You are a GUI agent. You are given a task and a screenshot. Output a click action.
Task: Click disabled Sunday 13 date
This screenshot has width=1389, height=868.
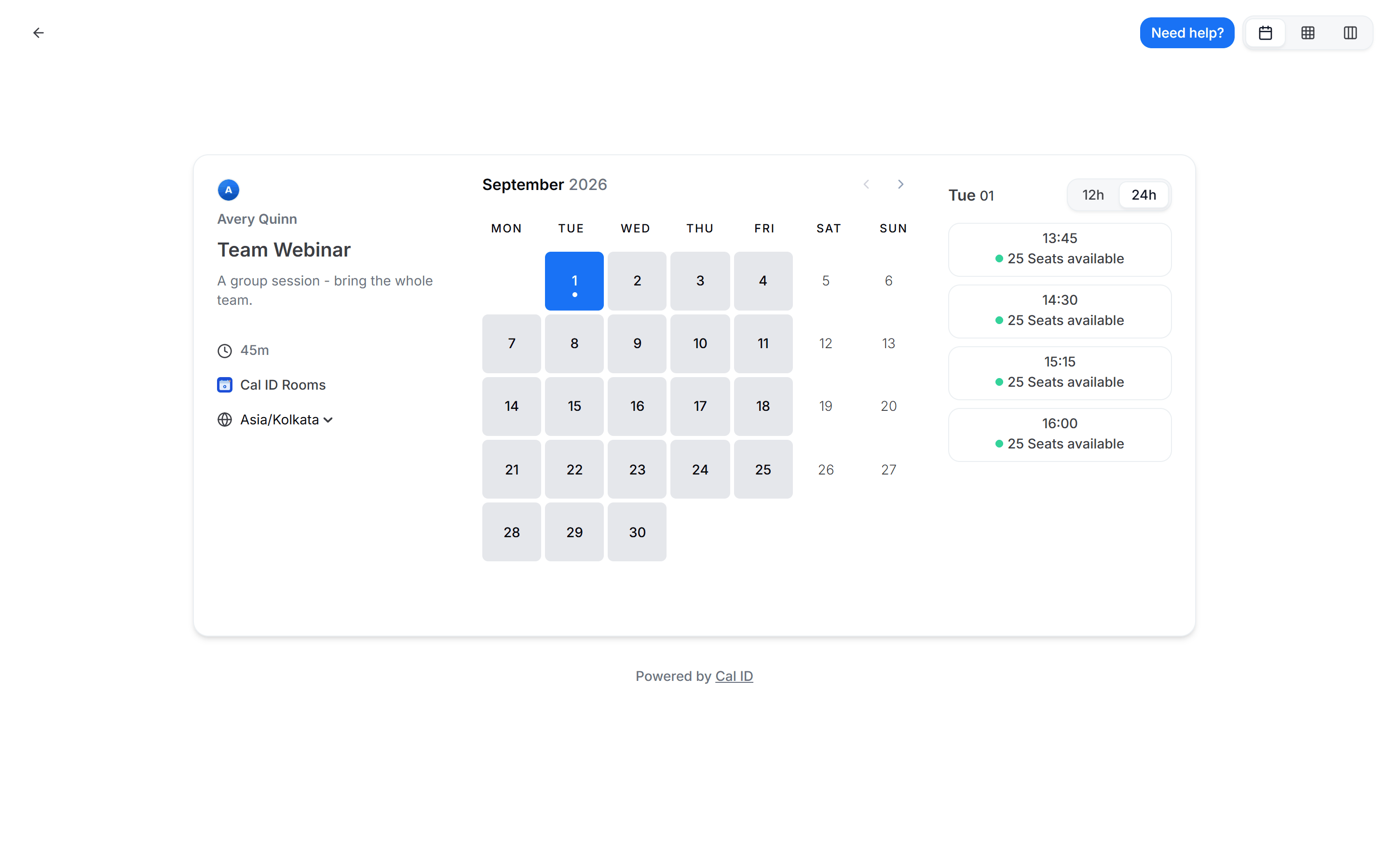point(888,343)
